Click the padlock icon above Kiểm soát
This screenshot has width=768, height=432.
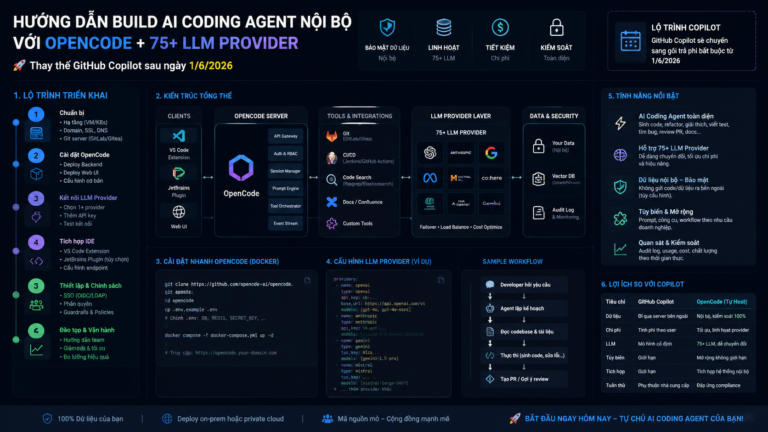pos(556,28)
